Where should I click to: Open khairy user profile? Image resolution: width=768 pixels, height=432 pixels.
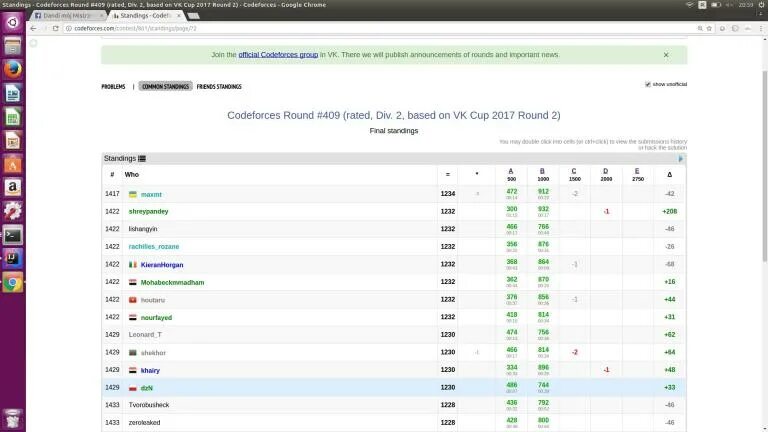pyautogui.click(x=150, y=371)
